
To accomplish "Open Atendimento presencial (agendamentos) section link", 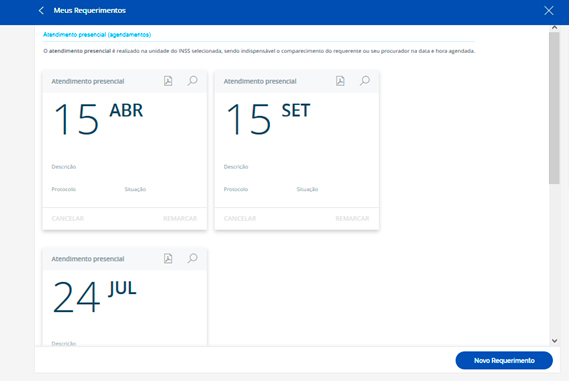I will click(97, 35).
